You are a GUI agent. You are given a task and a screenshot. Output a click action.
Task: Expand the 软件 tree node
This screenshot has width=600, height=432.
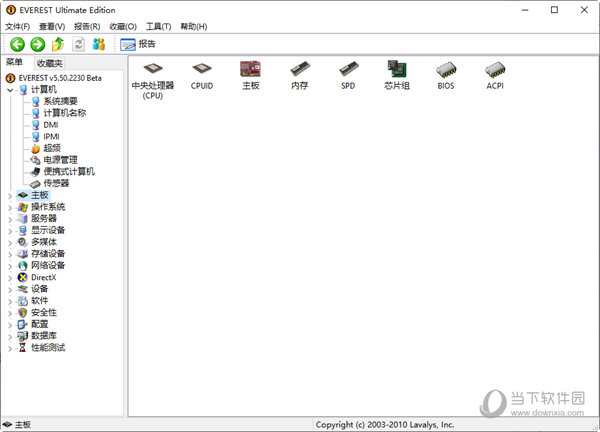coord(10,302)
